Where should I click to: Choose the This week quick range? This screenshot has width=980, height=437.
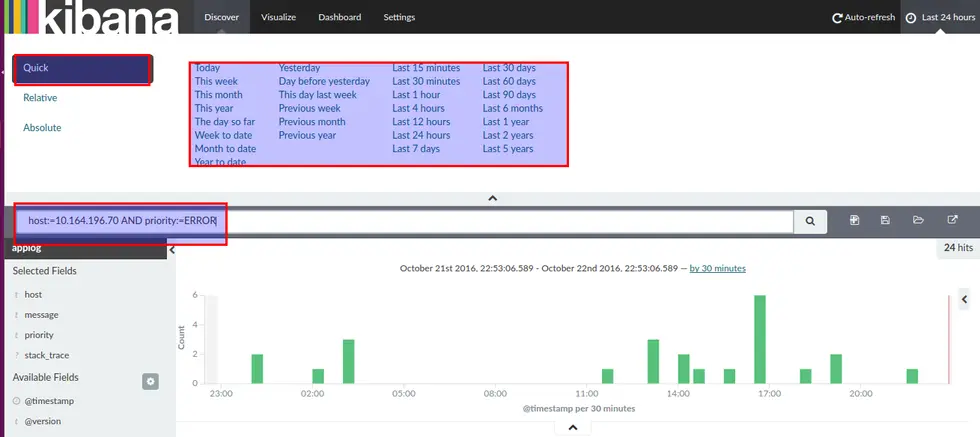coord(216,81)
